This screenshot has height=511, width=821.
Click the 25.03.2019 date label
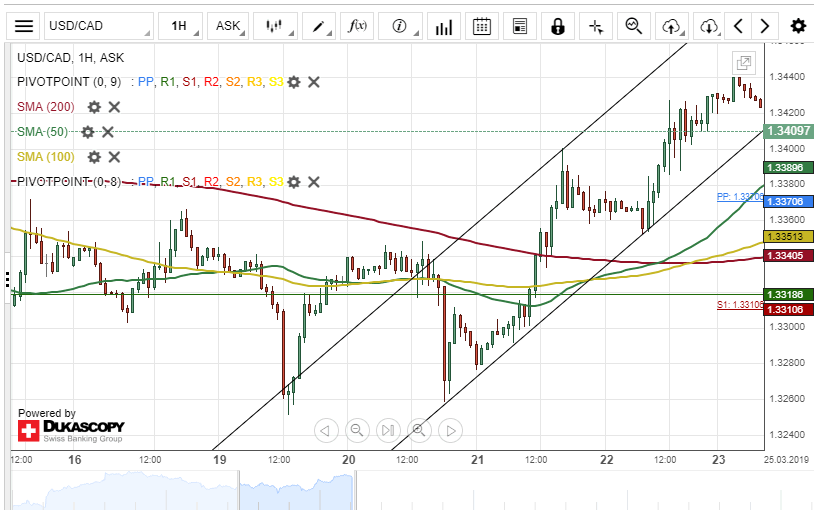tap(786, 460)
